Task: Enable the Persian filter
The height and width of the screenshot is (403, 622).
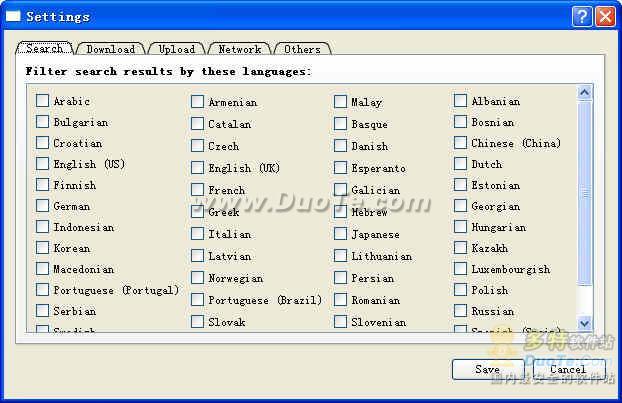Action: point(340,278)
